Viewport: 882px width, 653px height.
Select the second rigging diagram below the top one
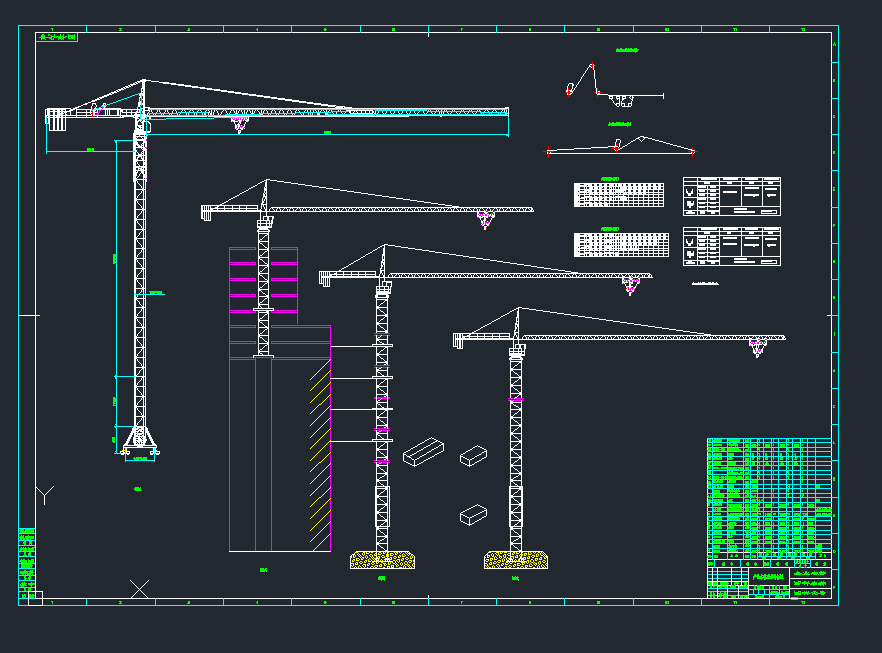point(620,146)
